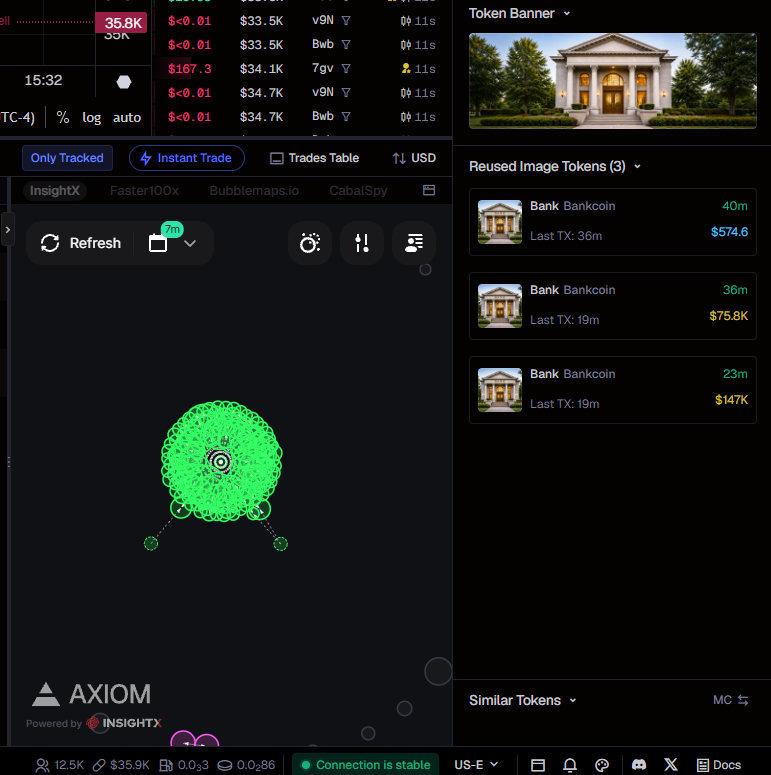771x775 pixels.
Task: Open the bubble map filter sliders
Action: [x=362, y=243]
